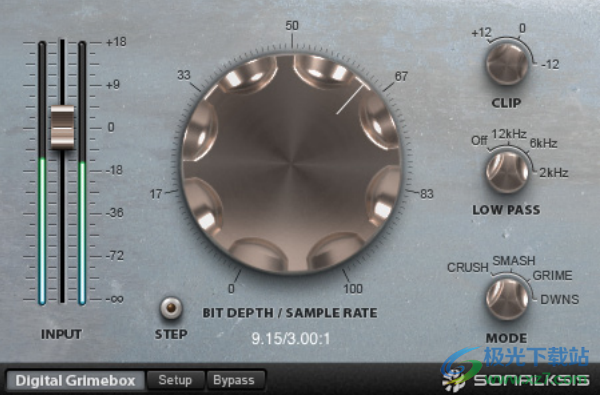Click the 50 mark on the main dial
This screenshot has width=600, height=395.
pyautogui.click(x=292, y=26)
